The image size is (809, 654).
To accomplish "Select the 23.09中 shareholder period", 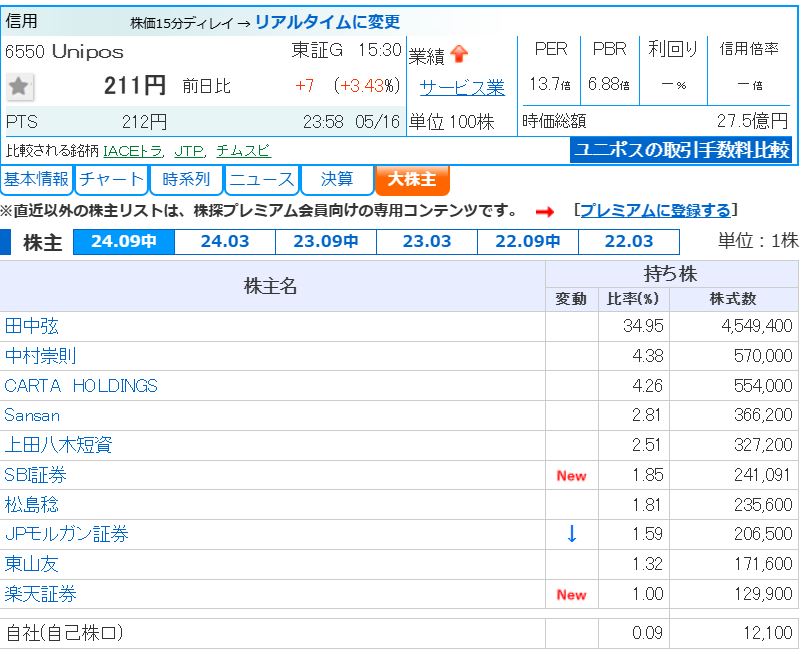I will tap(326, 241).
